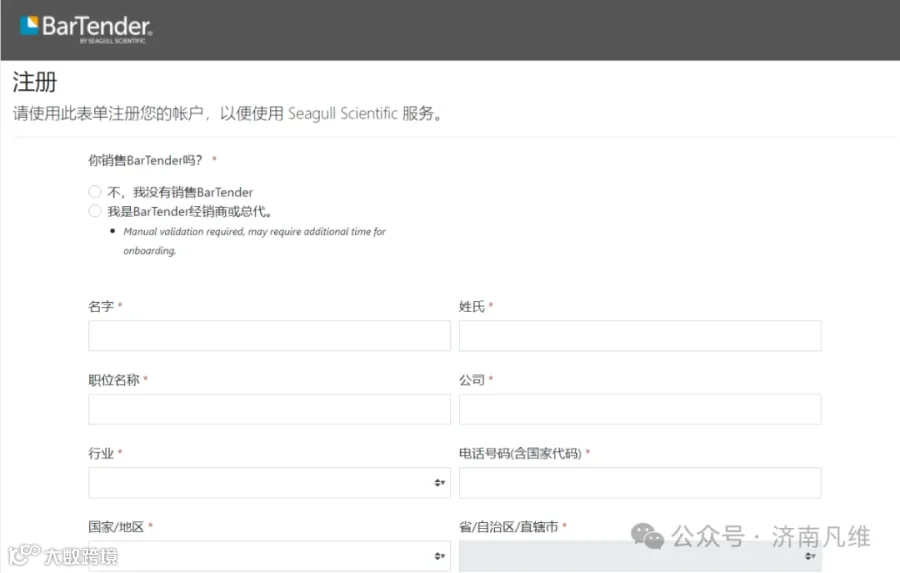Click the BarTender logo in the header
This screenshot has width=900, height=573.
[86, 29]
